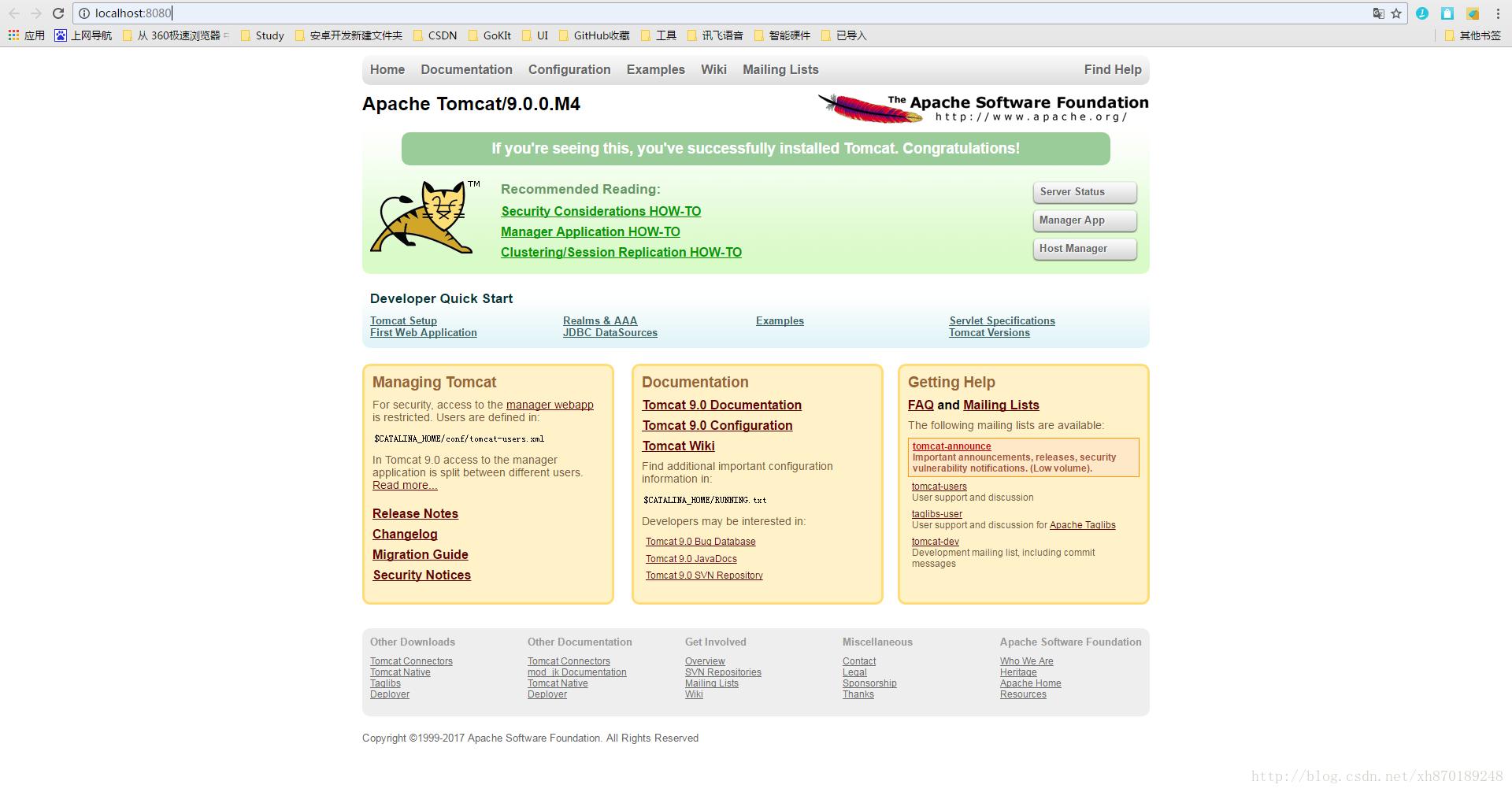Click the Tomcat cat logo image
The image size is (1512, 792).
[x=426, y=217]
